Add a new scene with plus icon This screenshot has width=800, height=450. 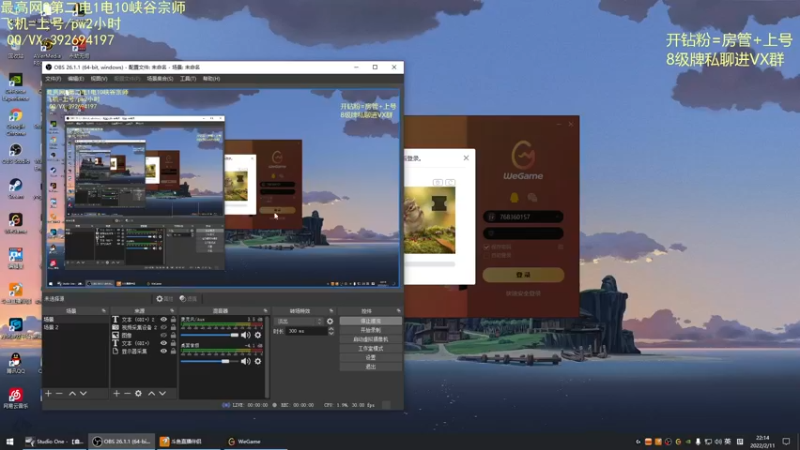(x=48, y=393)
